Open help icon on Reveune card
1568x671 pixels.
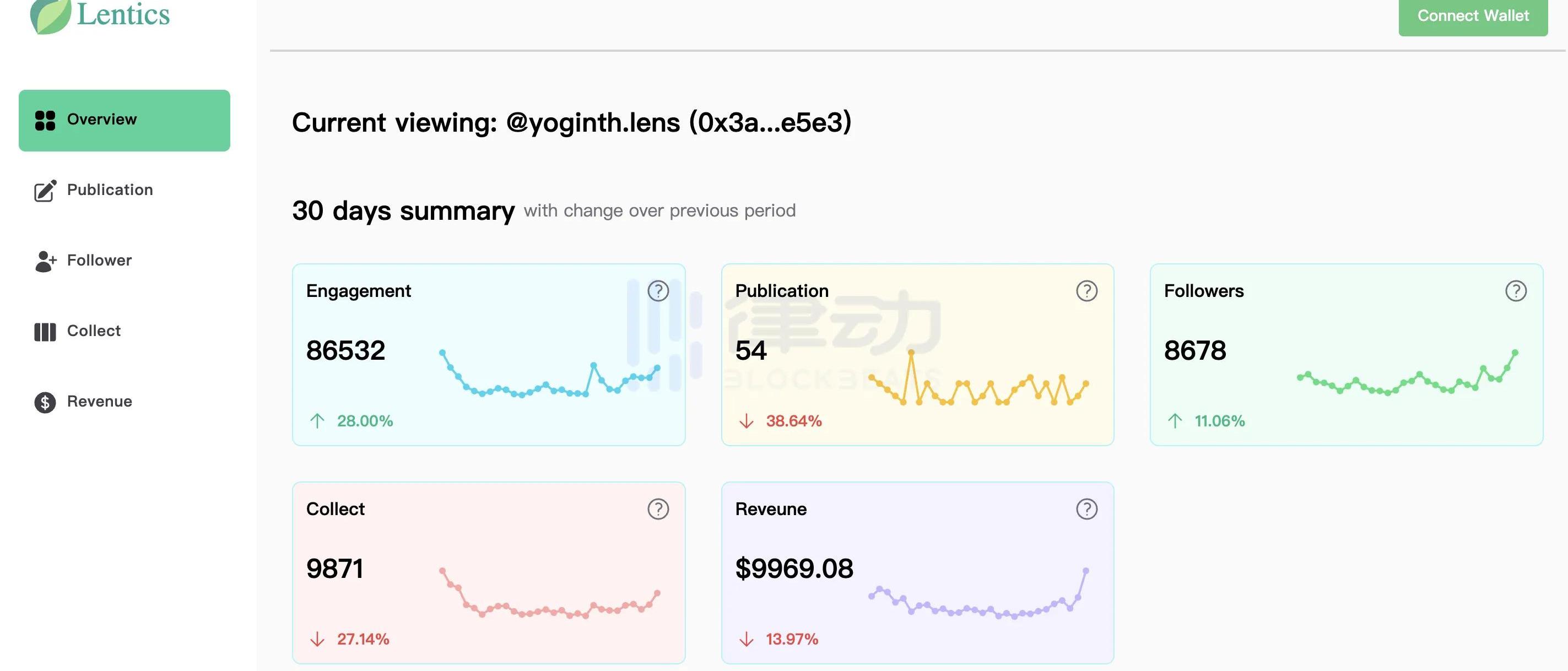[1086, 509]
